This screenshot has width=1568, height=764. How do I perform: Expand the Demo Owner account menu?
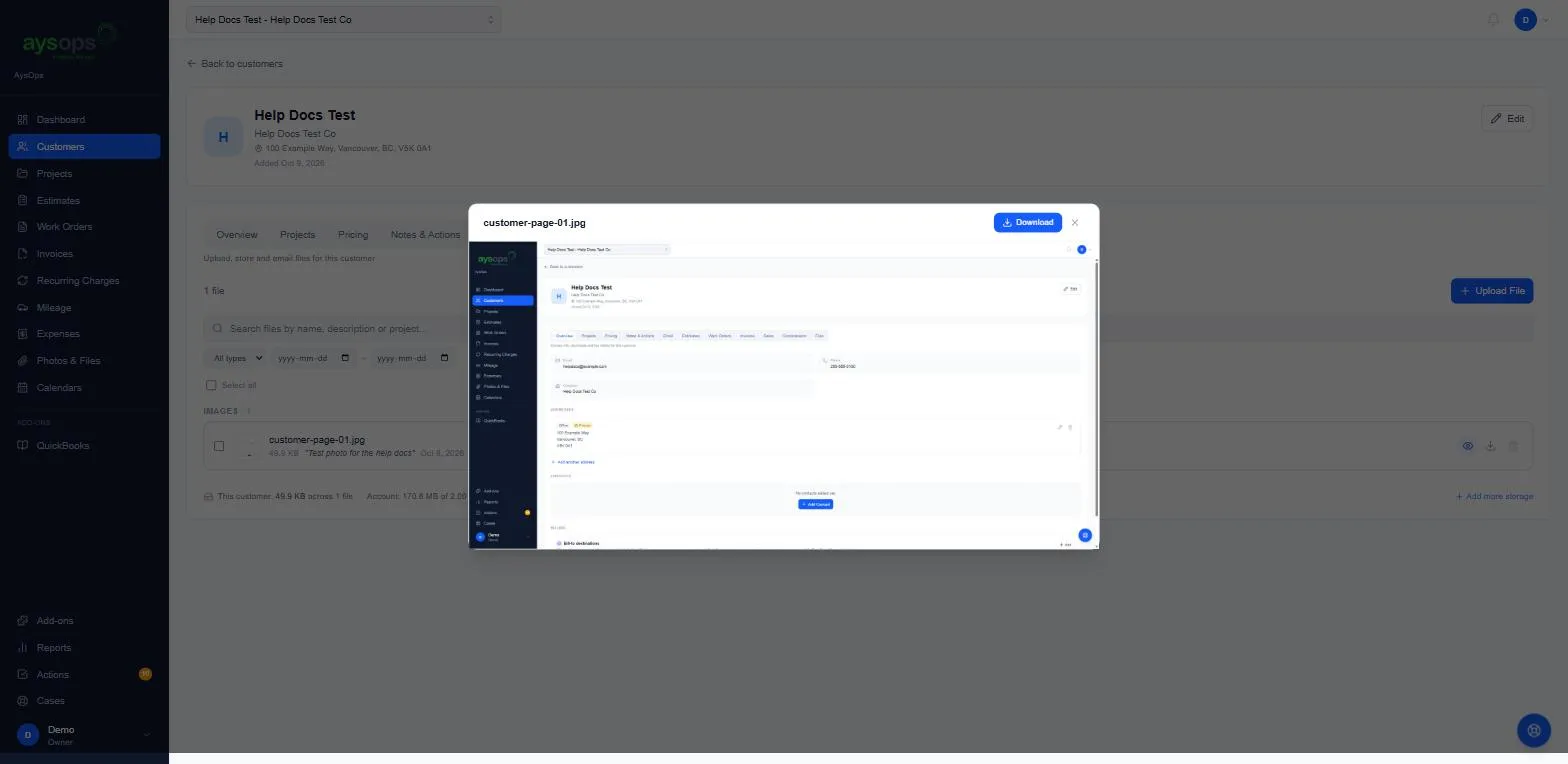(84, 735)
